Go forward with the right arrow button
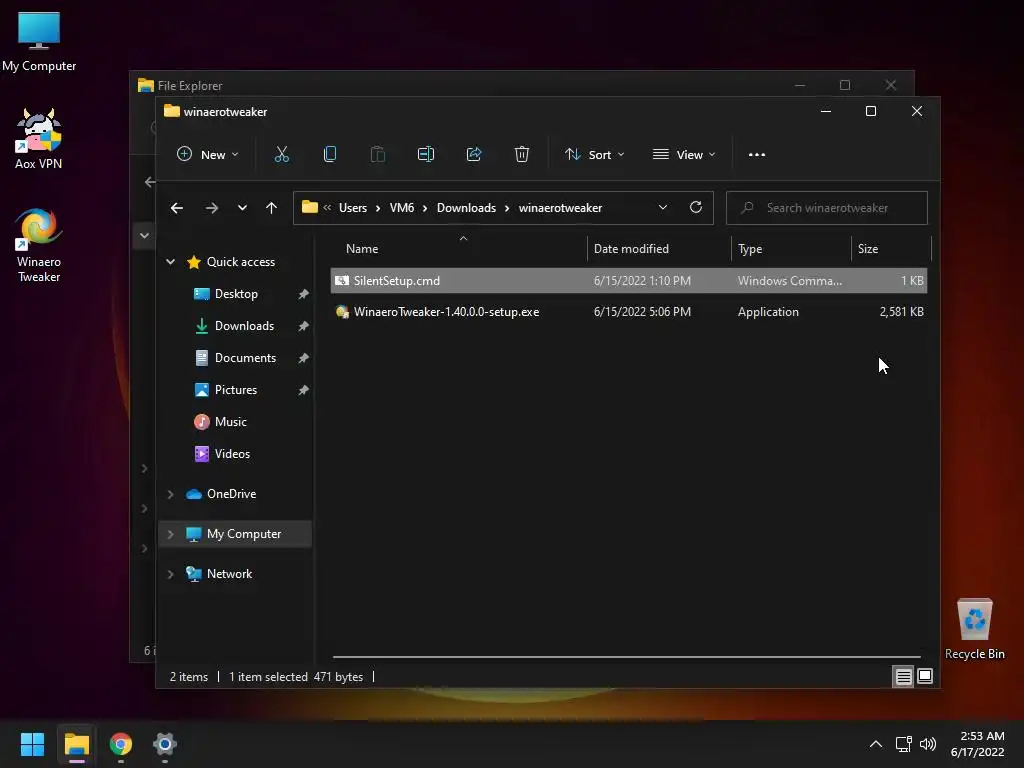 tap(212, 208)
